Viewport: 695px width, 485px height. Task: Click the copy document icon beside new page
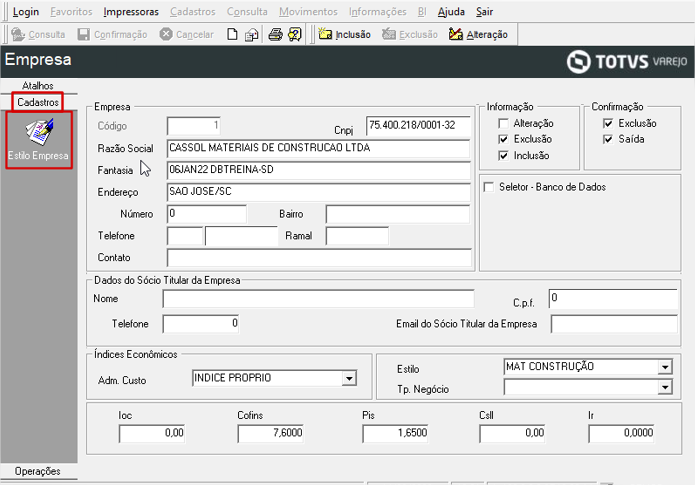coord(252,34)
